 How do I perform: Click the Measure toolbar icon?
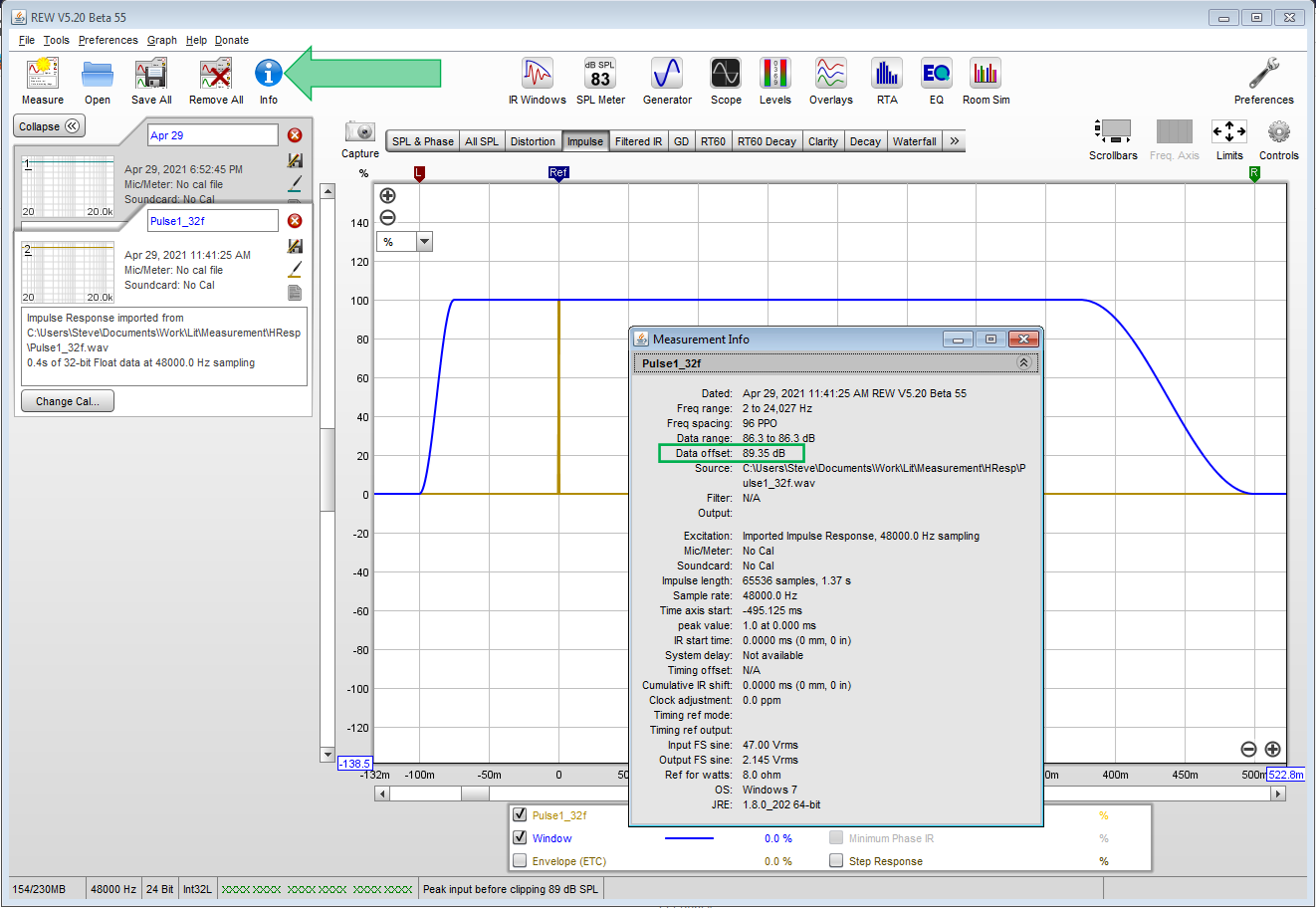click(42, 74)
